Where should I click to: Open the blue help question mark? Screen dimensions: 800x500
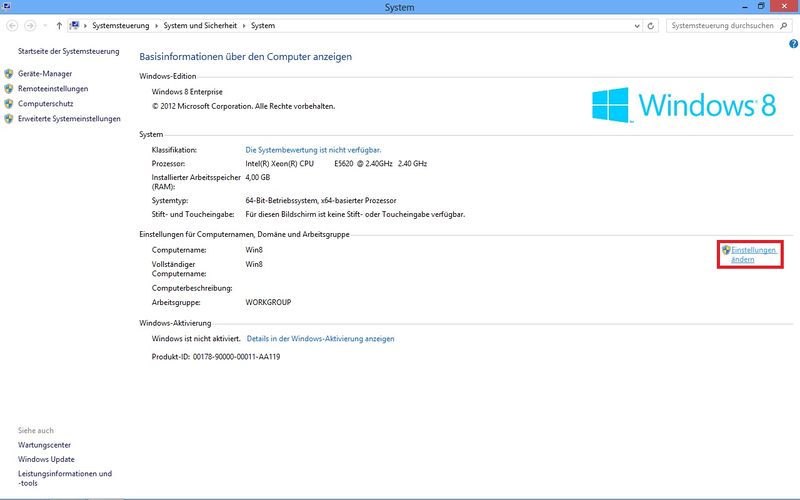click(x=793, y=44)
